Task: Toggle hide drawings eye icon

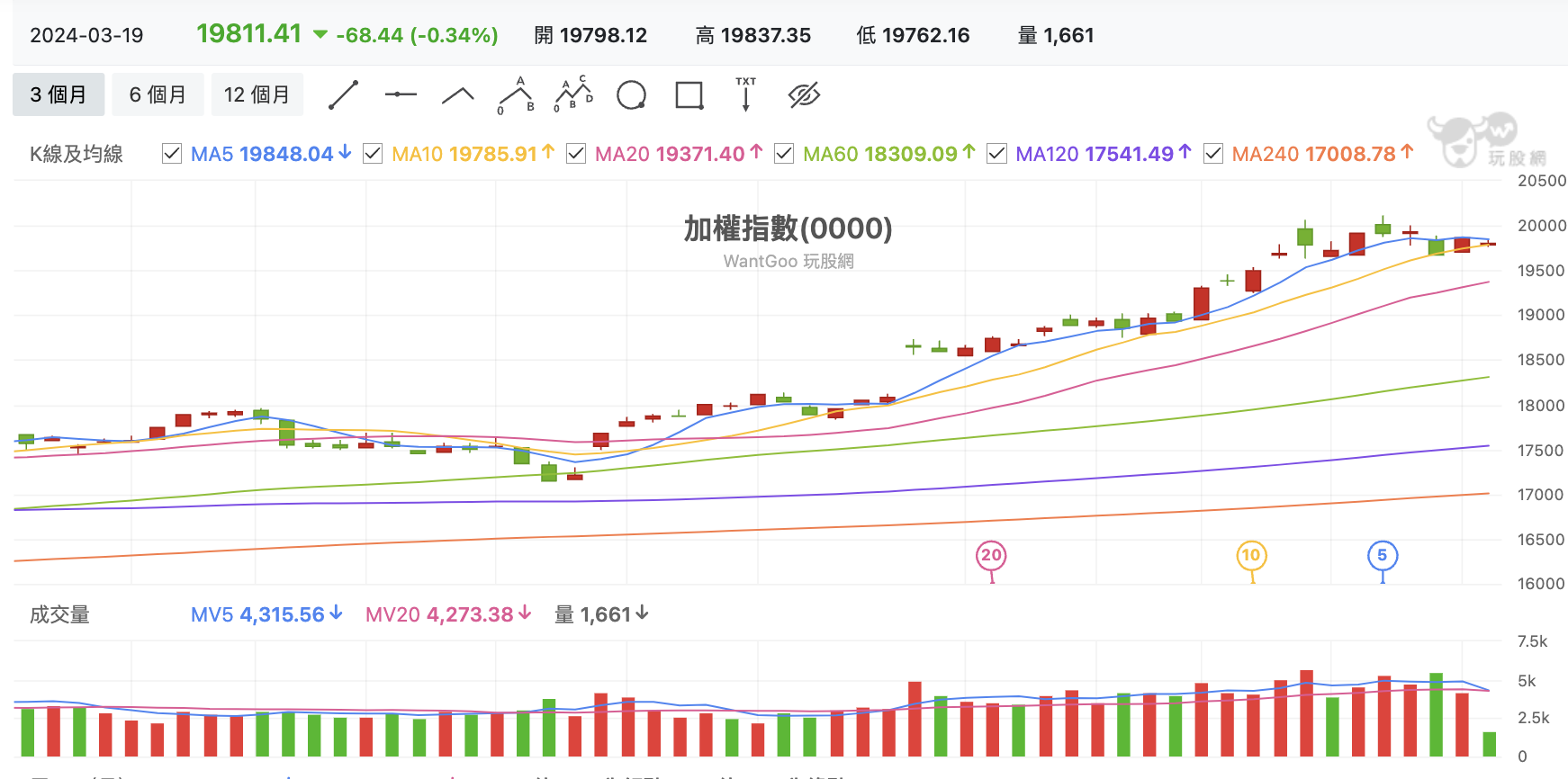Action: (x=804, y=94)
